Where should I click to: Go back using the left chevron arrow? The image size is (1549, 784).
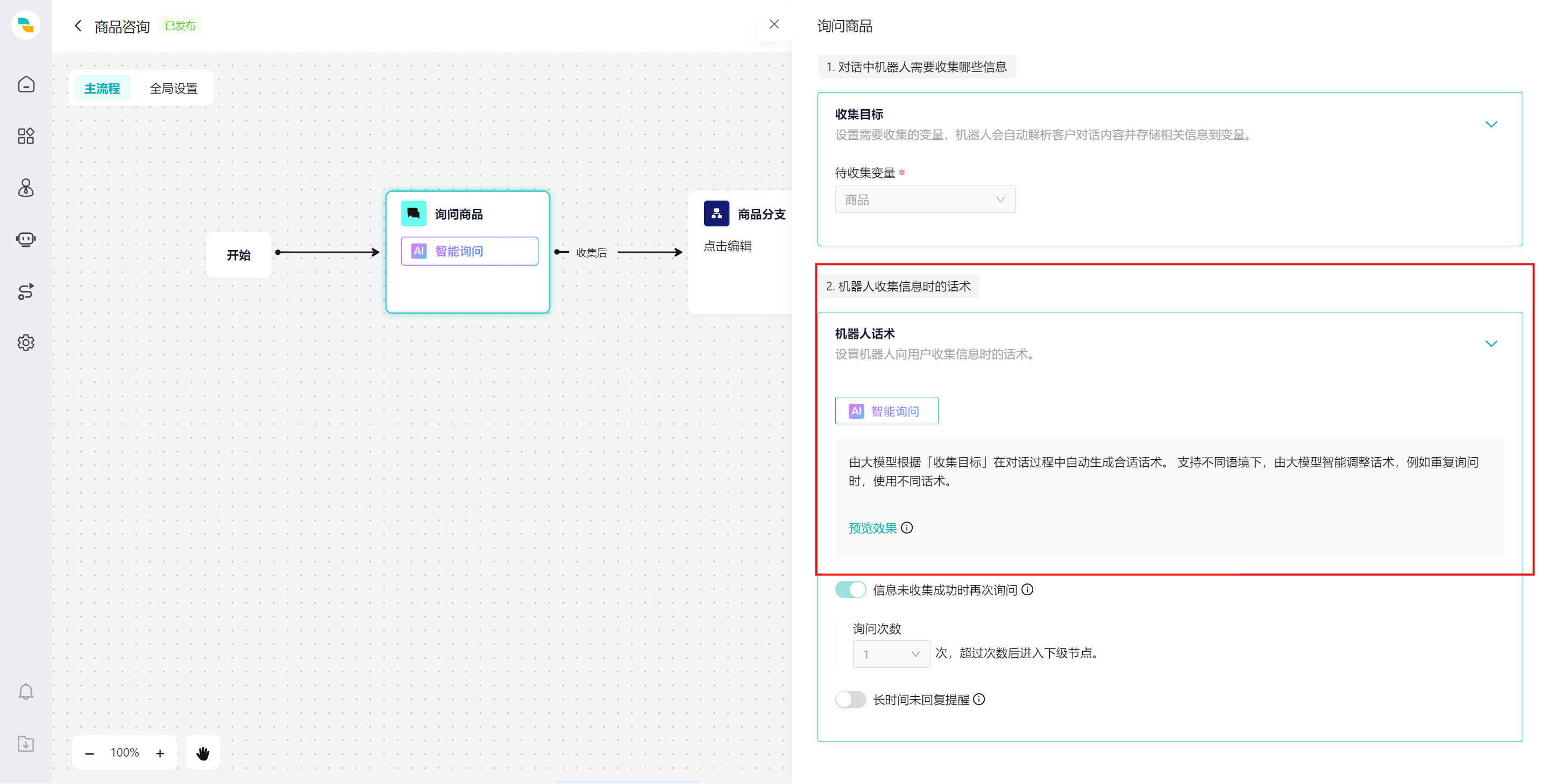pos(77,26)
